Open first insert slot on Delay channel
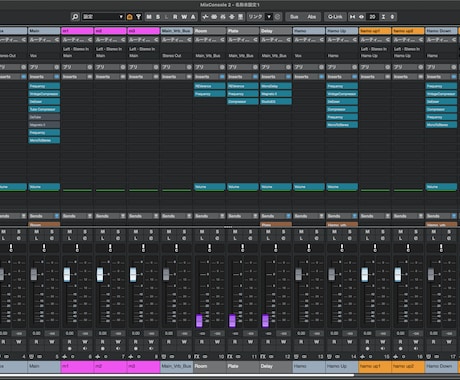The width and height of the screenshot is (460, 380). (276, 86)
